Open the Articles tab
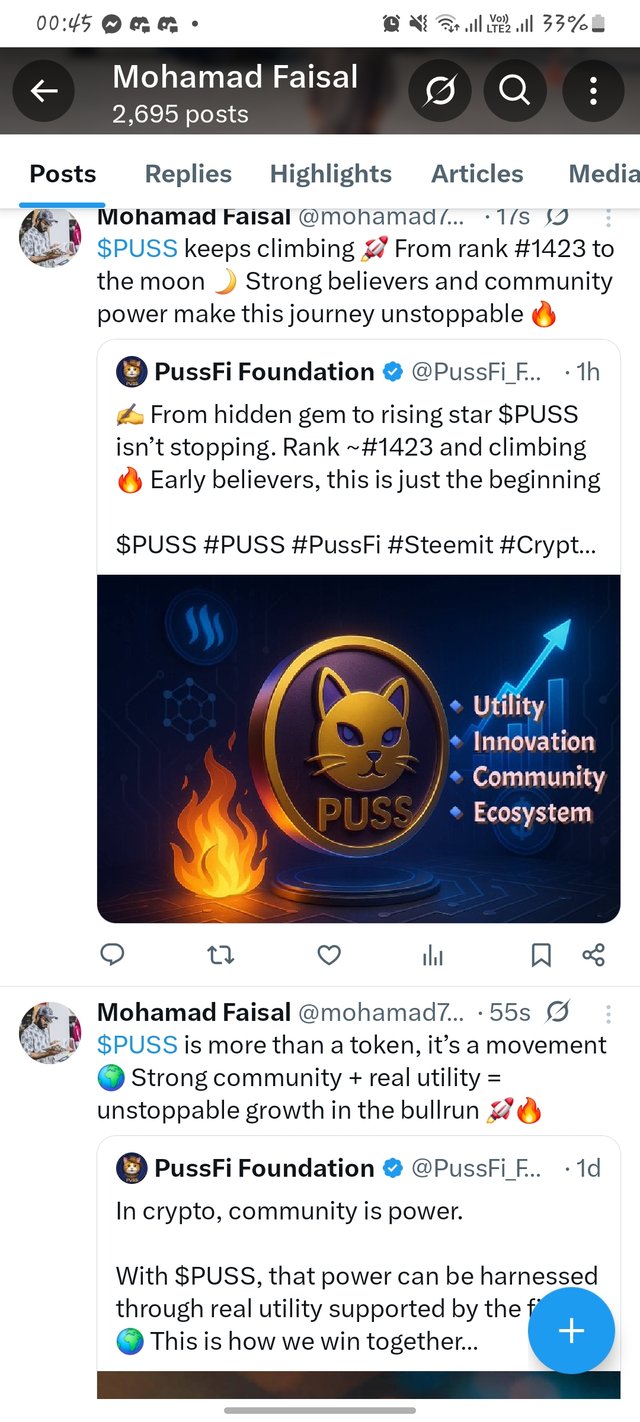 pos(477,174)
